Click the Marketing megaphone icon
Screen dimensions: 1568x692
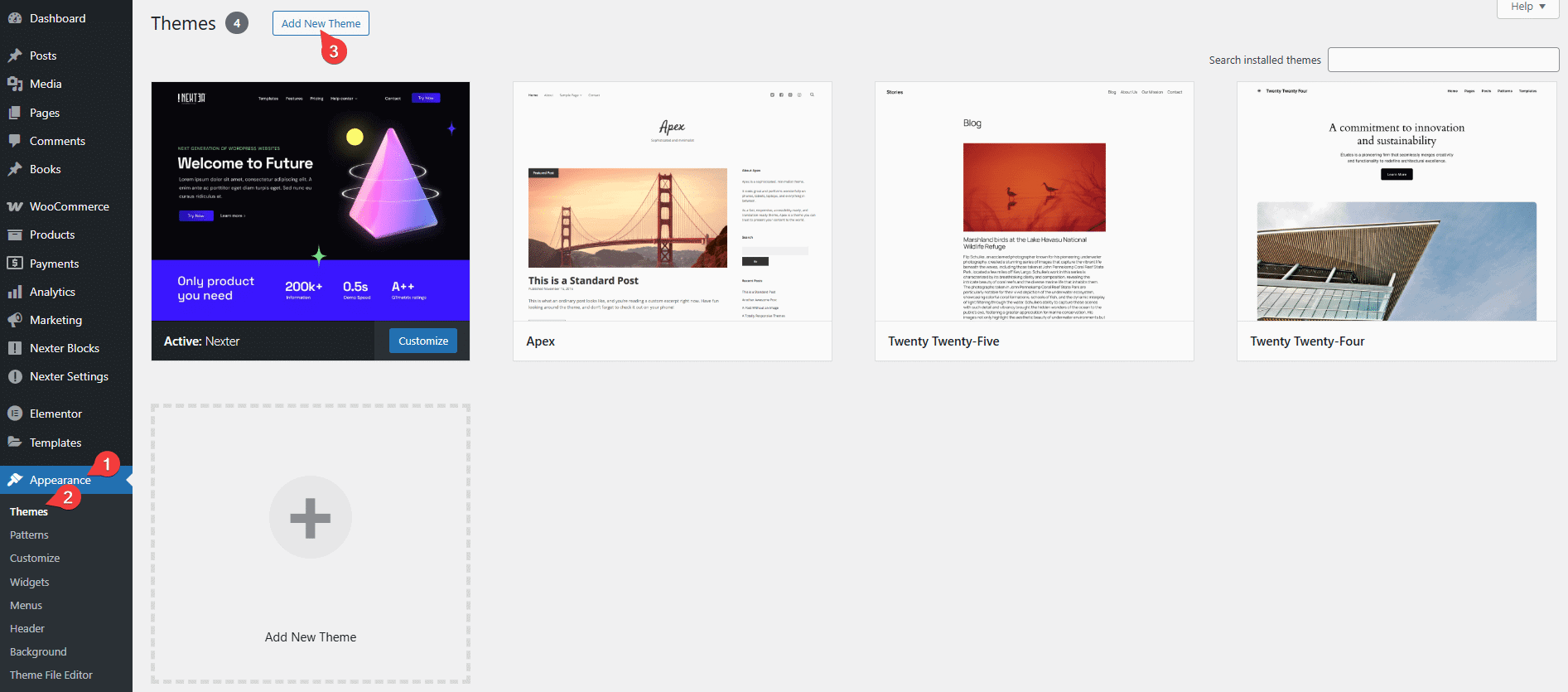point(15,320)
